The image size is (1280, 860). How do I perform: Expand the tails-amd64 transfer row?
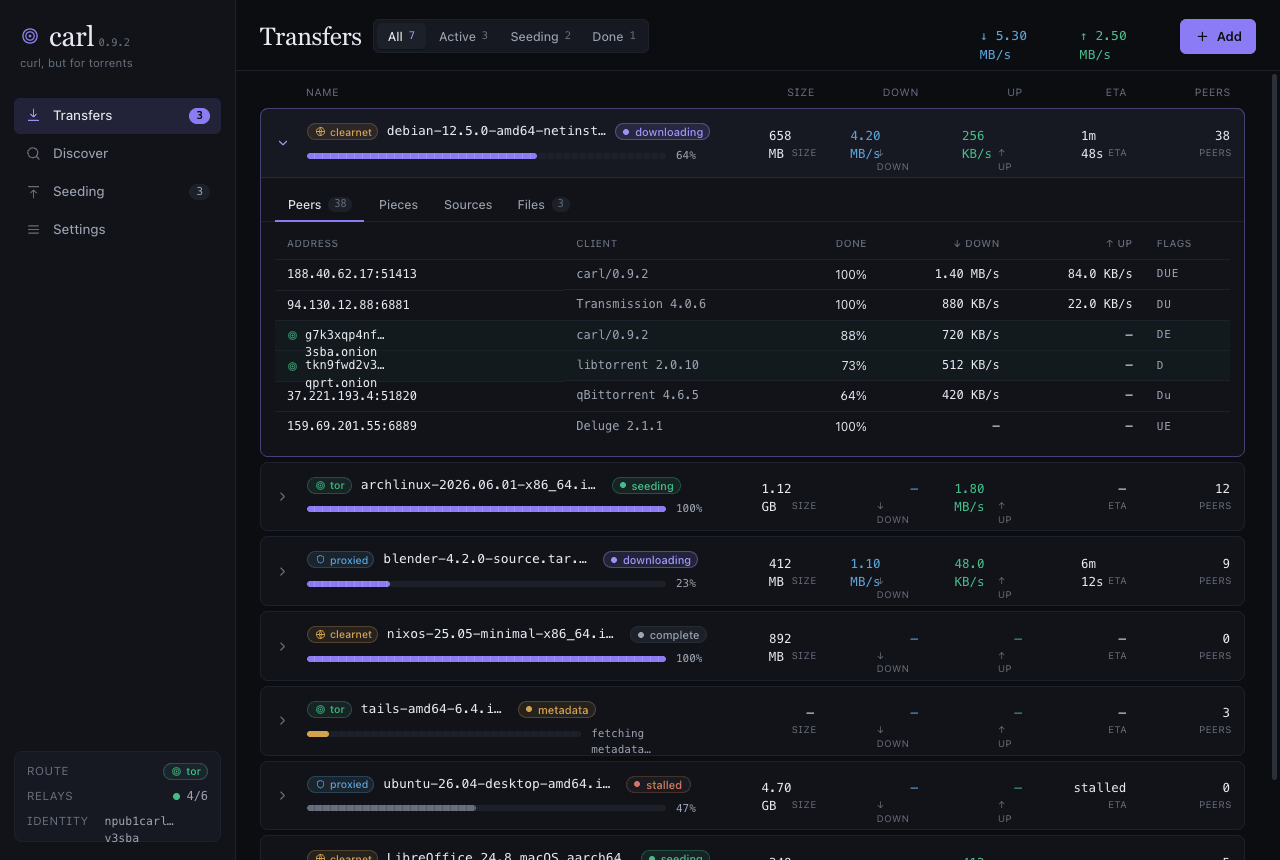tap(283, 720)
